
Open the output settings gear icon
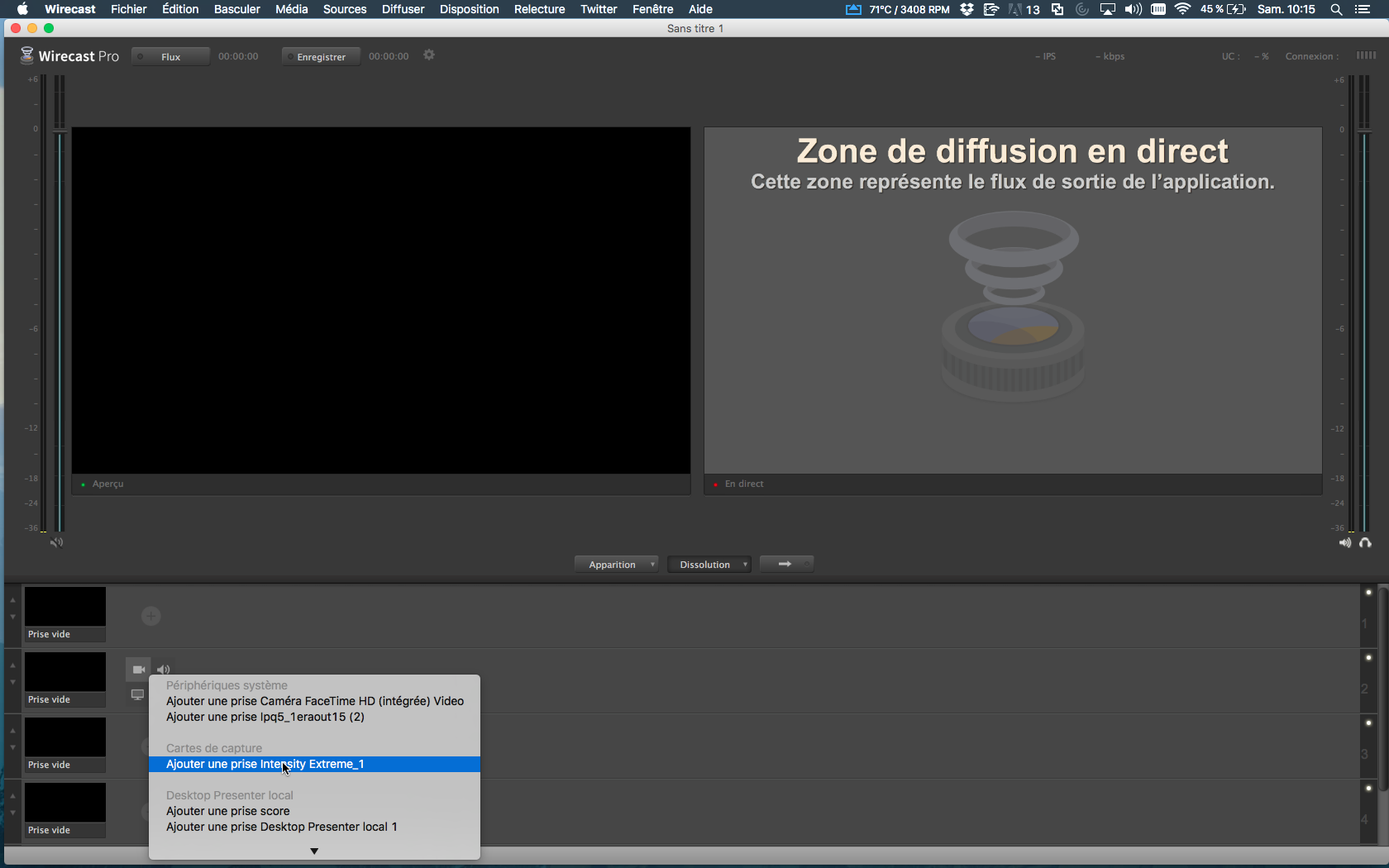[x=429, y=55]
